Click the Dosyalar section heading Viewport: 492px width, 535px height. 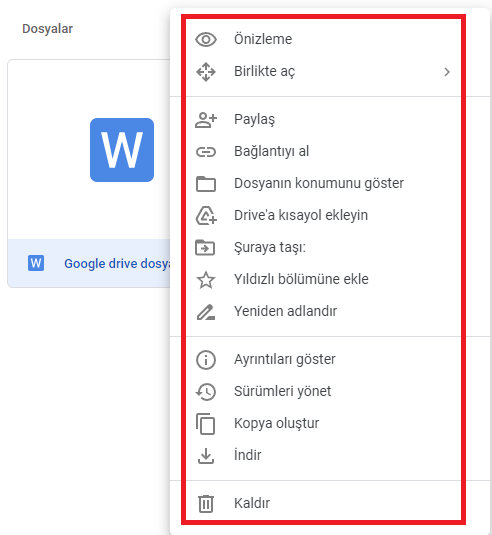pos(47,29)
